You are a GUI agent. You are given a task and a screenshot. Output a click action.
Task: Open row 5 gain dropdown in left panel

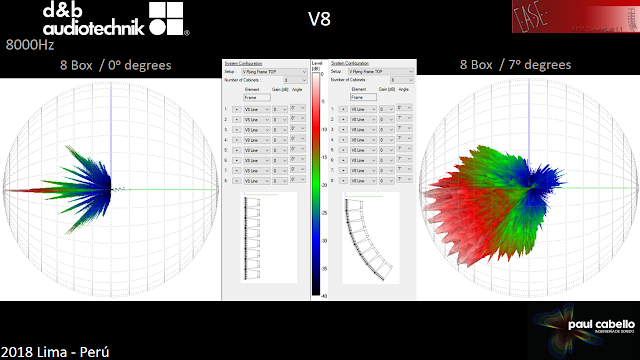coord(280,150)
